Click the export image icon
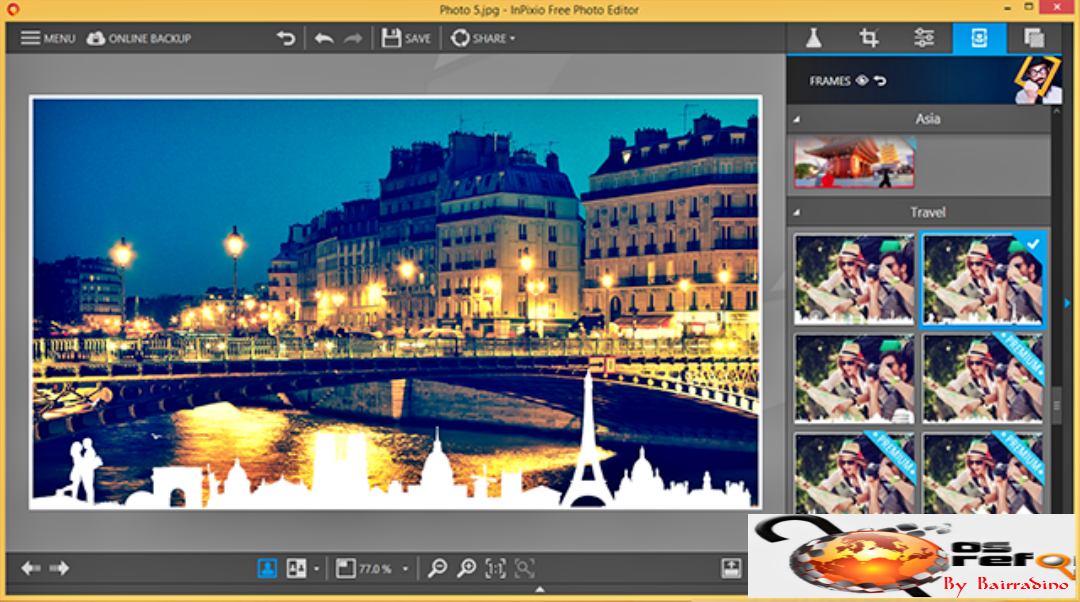 click(731, 568)
